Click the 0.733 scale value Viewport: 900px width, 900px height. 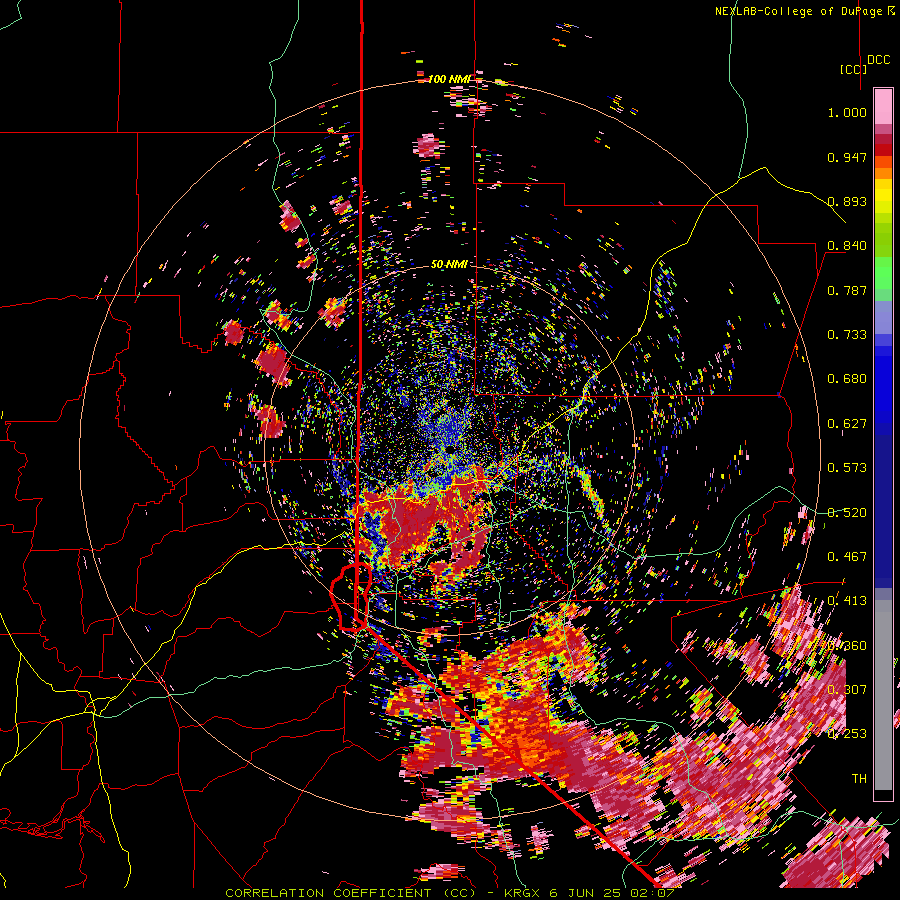click(847, 335)
